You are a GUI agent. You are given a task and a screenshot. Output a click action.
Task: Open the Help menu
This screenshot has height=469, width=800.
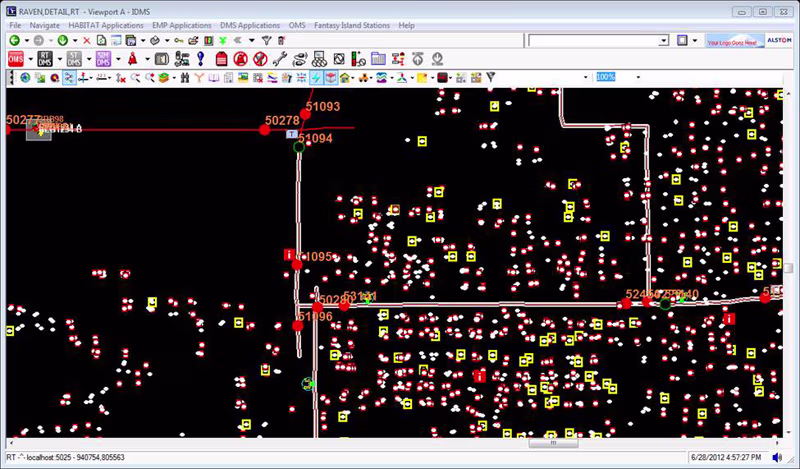click(x=407, y=25)
